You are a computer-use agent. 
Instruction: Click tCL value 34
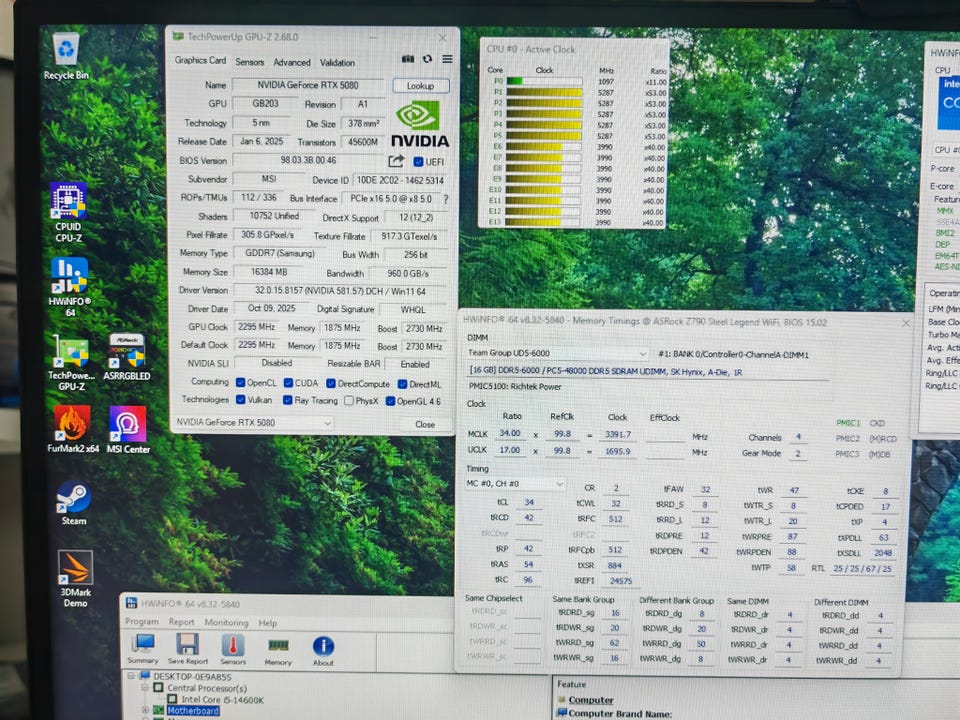pyautogui.click(x=528, y=503)
